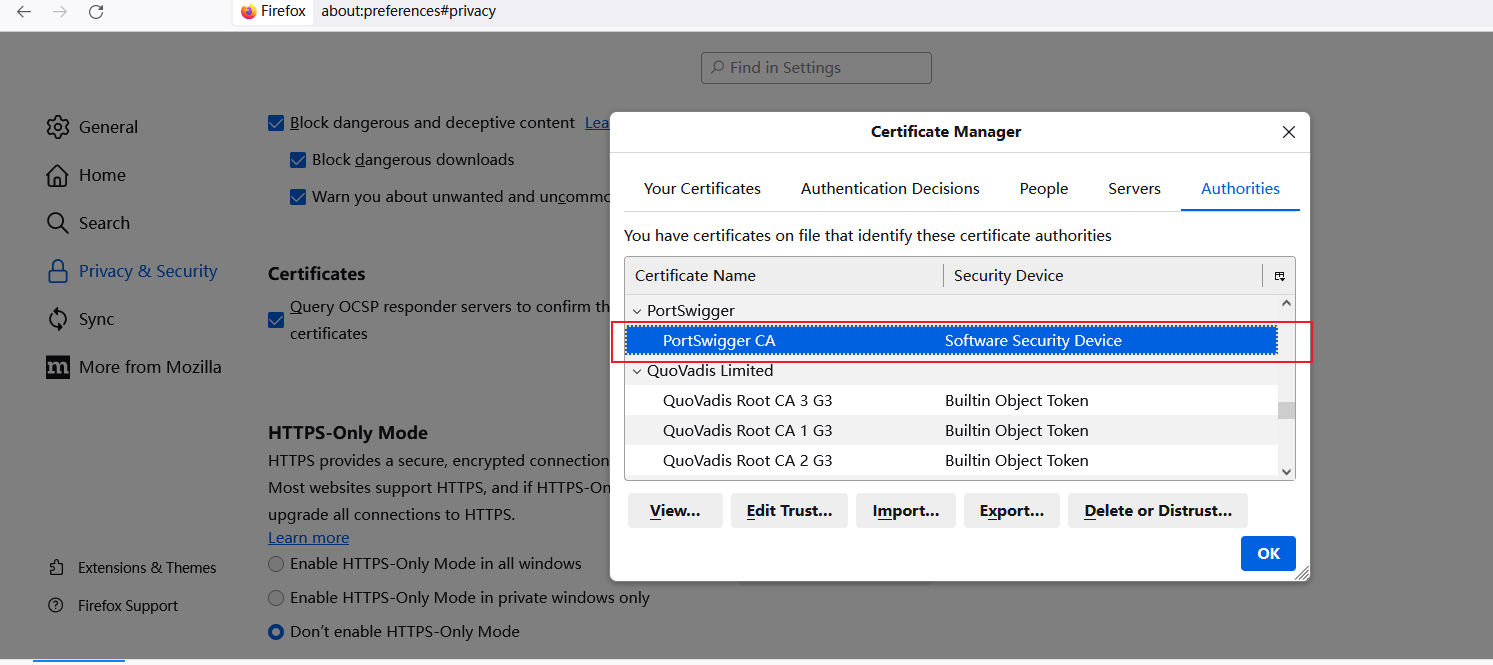Click the Search magnifier icon in sidebar

pyautogui.click(x=58, y=223)
